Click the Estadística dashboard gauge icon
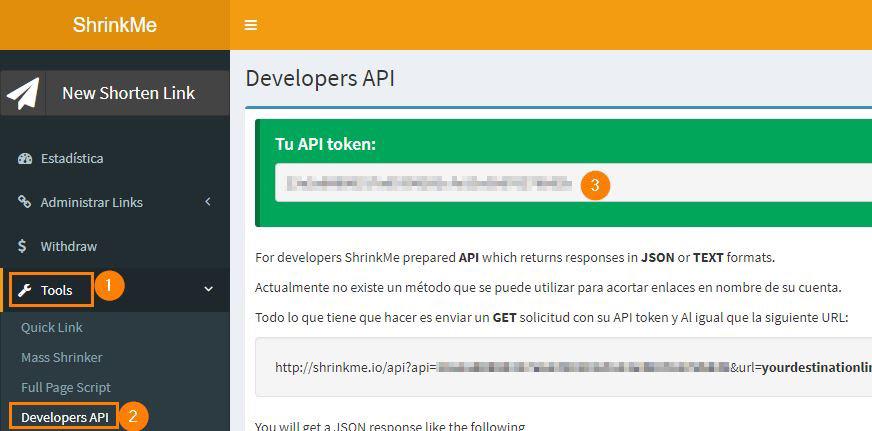This screenshot has height=431, width=872. (25, 158)
